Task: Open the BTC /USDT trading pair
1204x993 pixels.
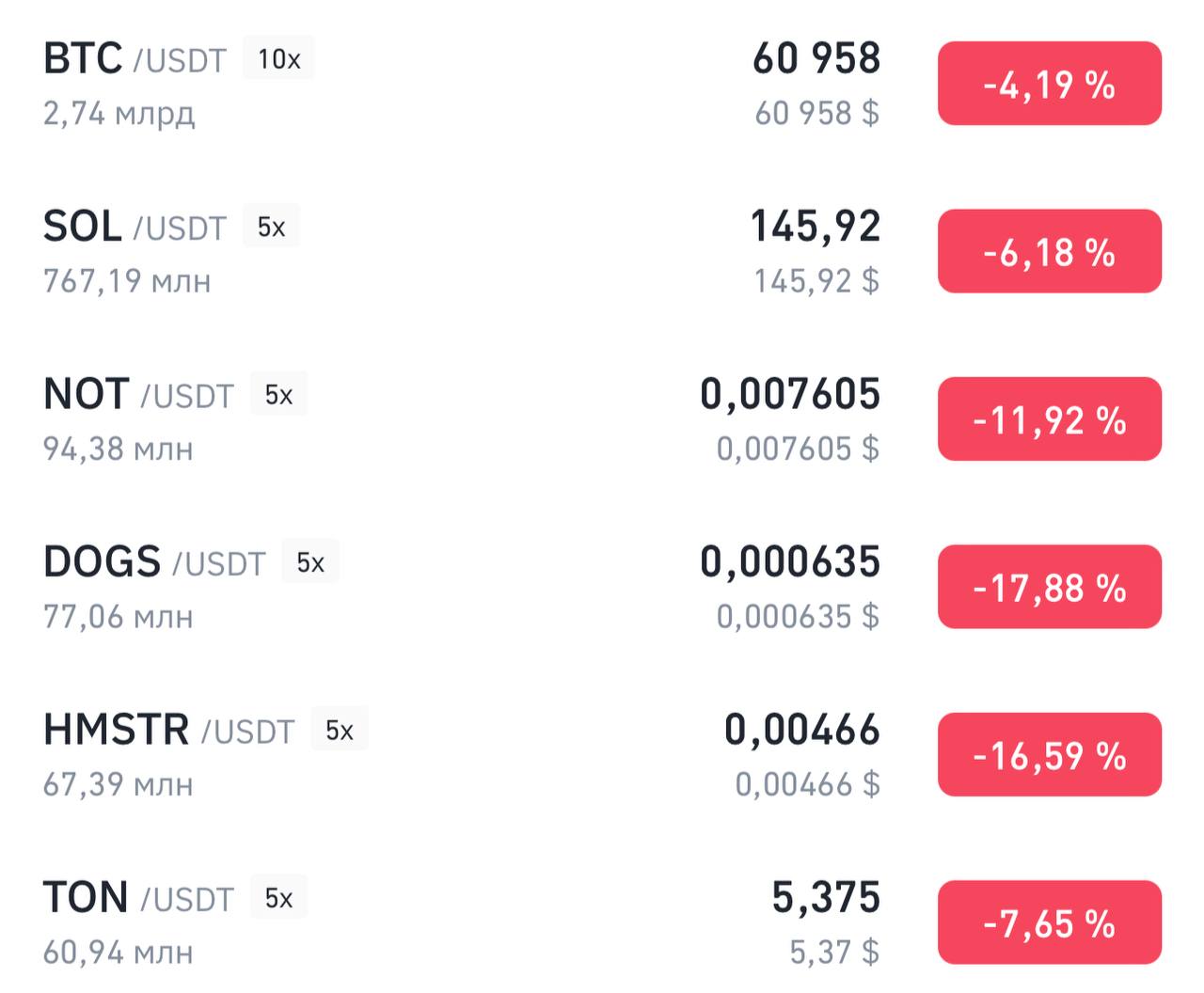Action: [x=135, y=59]
